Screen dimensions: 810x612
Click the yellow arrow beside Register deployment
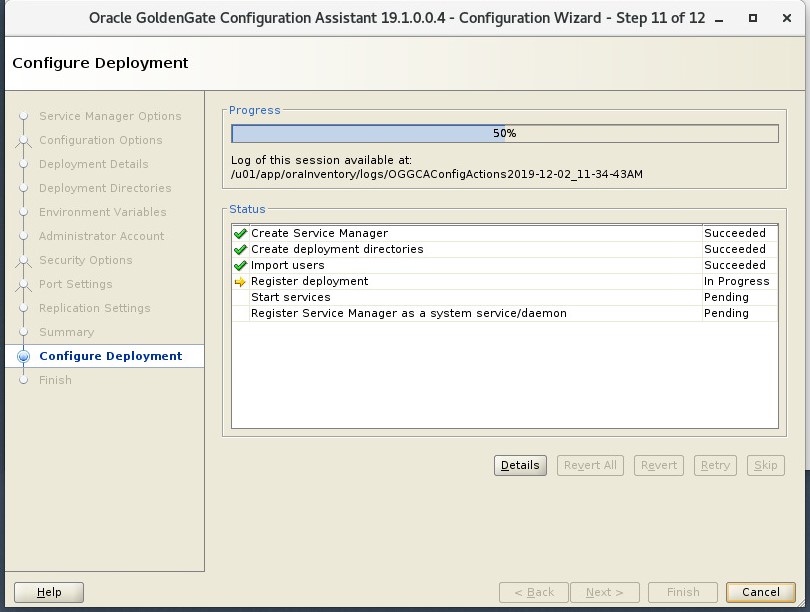coord(240,281)
